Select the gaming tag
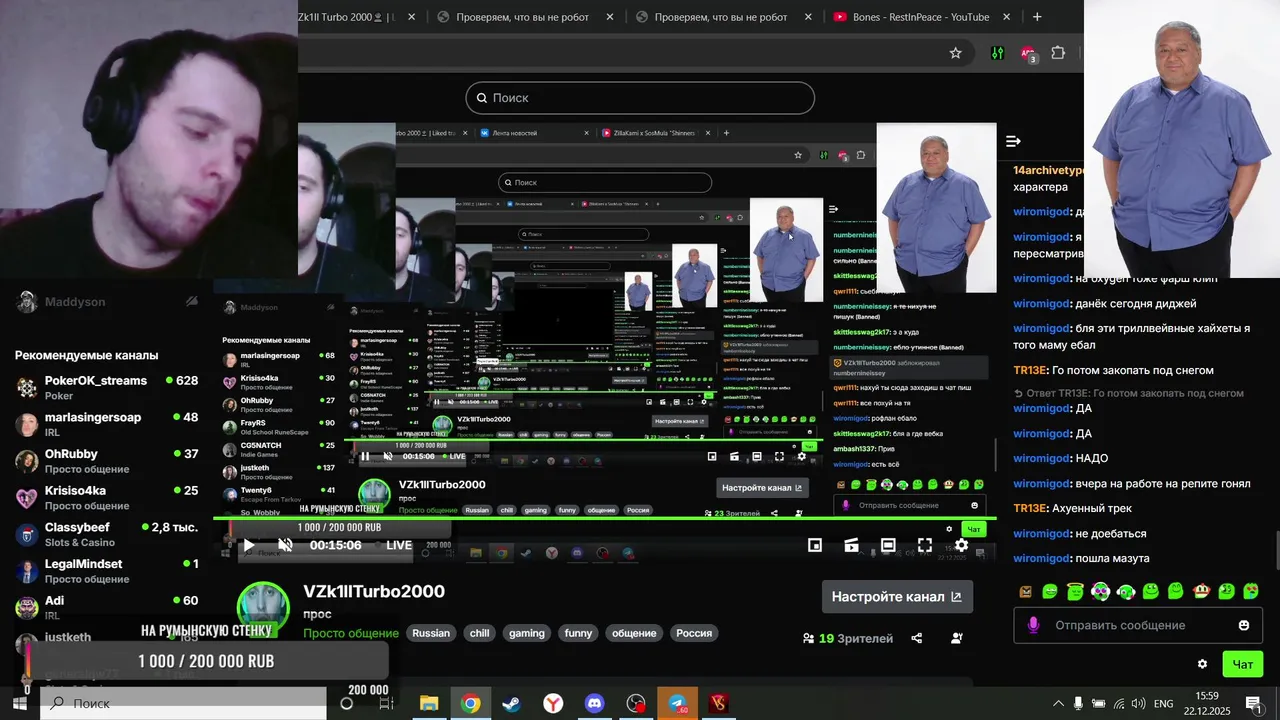Viewport: 1280px width, 720px height. tap(527, 633)
